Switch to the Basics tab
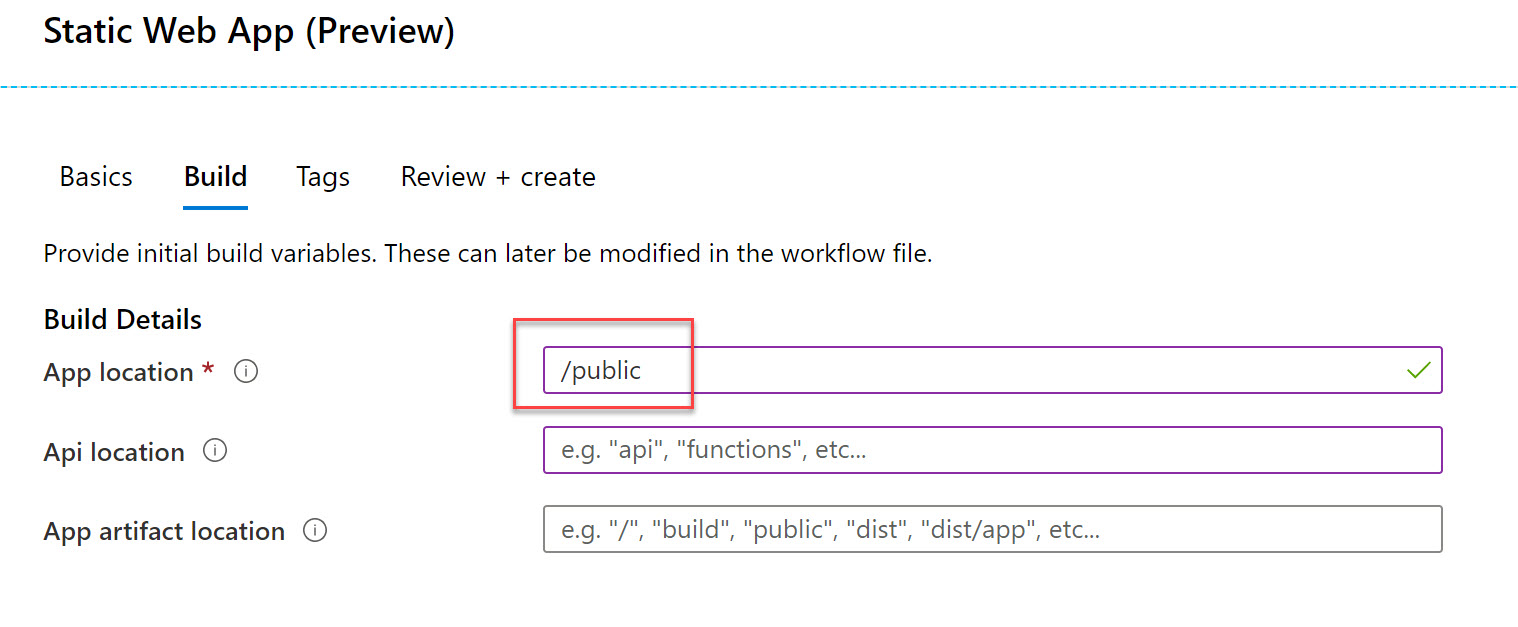The width and height of the screenshot is (1518, 627). point(95,176)
